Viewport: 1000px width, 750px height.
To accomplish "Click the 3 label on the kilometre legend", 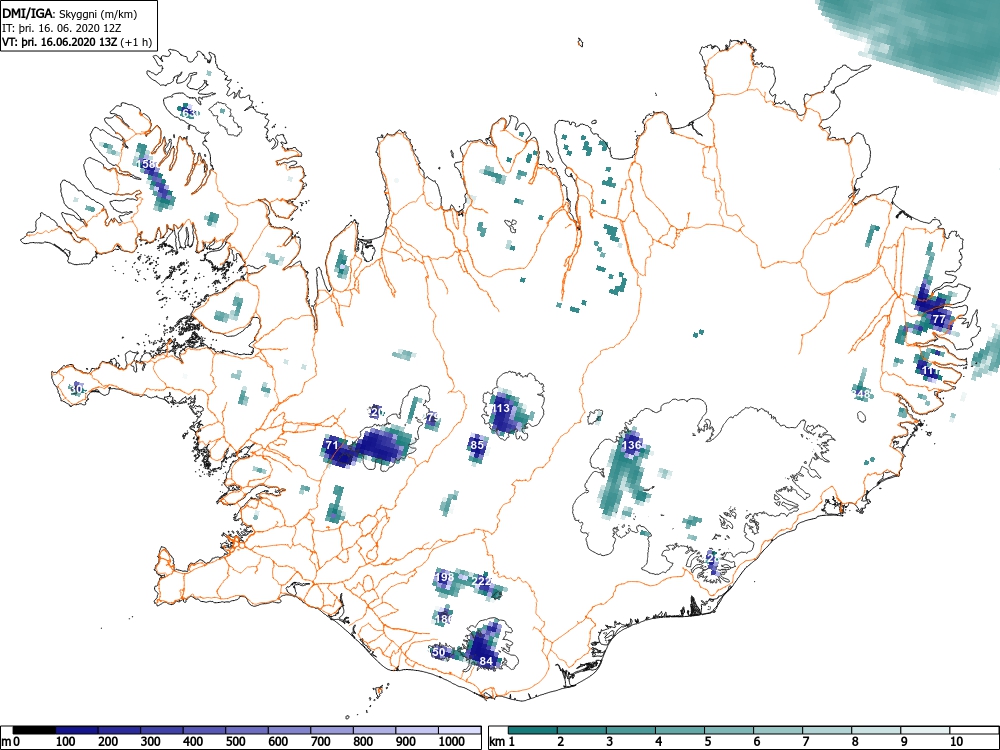I will pyautogui.click(x=610, y=742).
